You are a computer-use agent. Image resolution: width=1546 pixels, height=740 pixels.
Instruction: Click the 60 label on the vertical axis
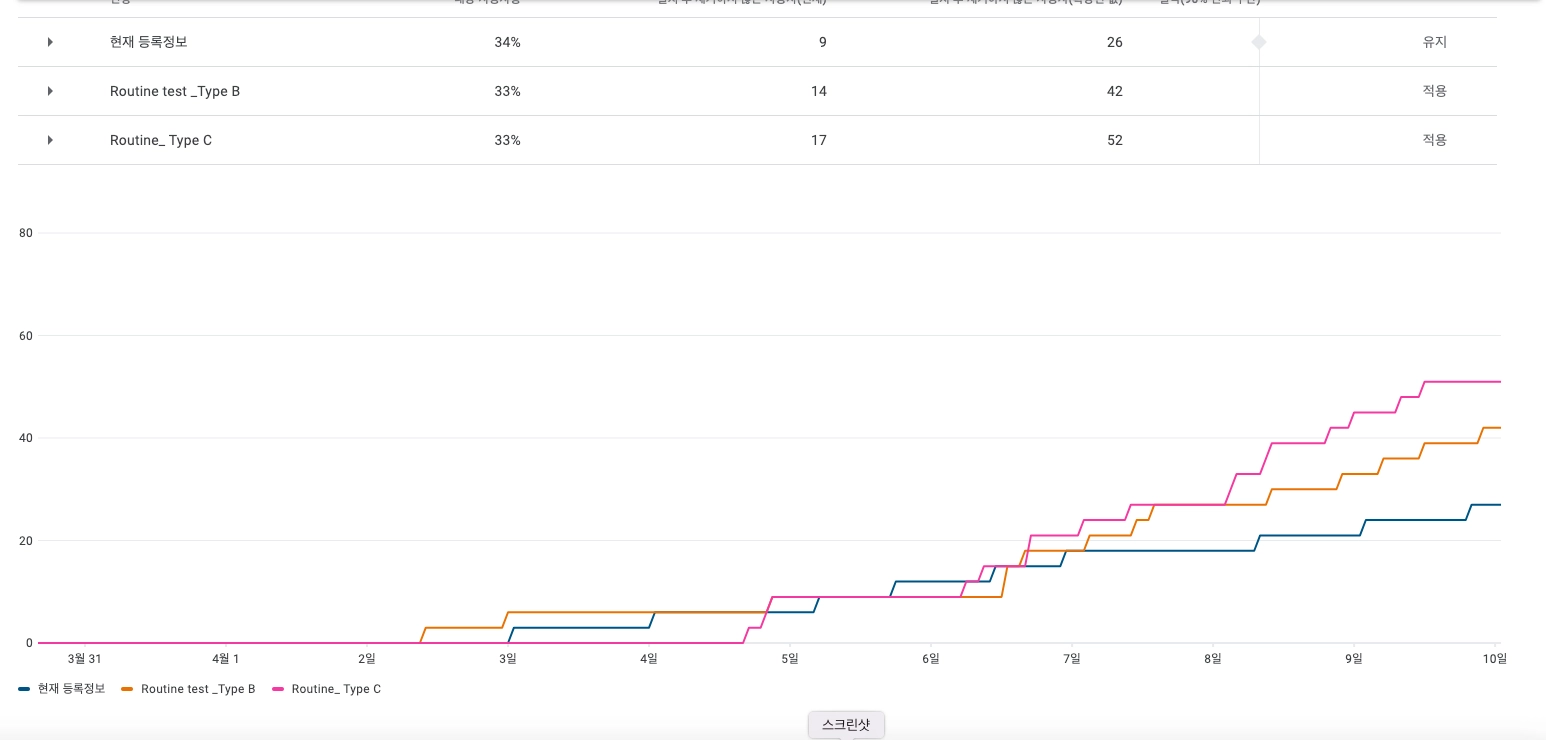coord(26,336)
